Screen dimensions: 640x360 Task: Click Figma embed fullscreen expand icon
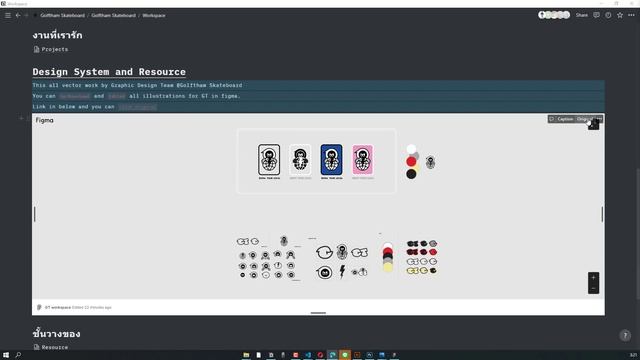coord(593,125)
